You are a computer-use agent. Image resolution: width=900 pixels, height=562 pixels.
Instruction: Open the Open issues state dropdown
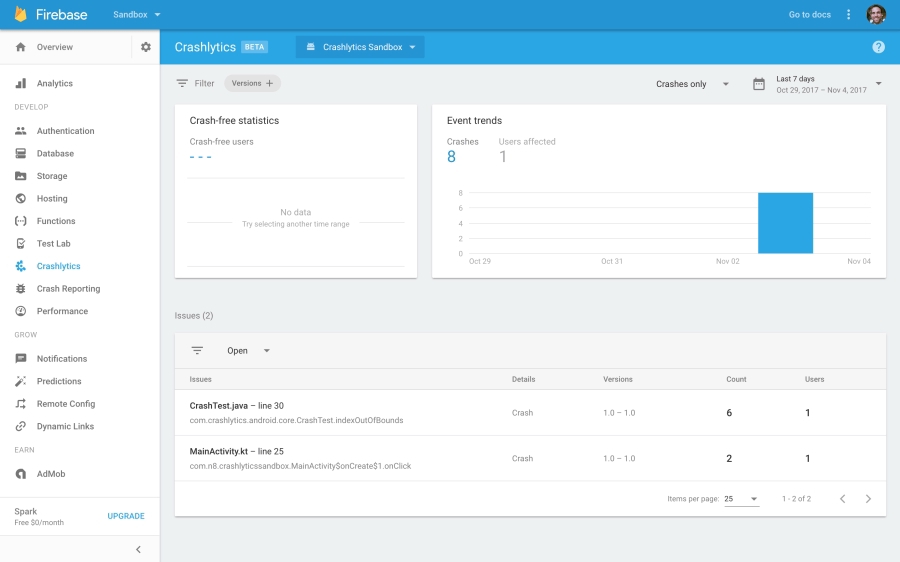(x=248, y=351)
